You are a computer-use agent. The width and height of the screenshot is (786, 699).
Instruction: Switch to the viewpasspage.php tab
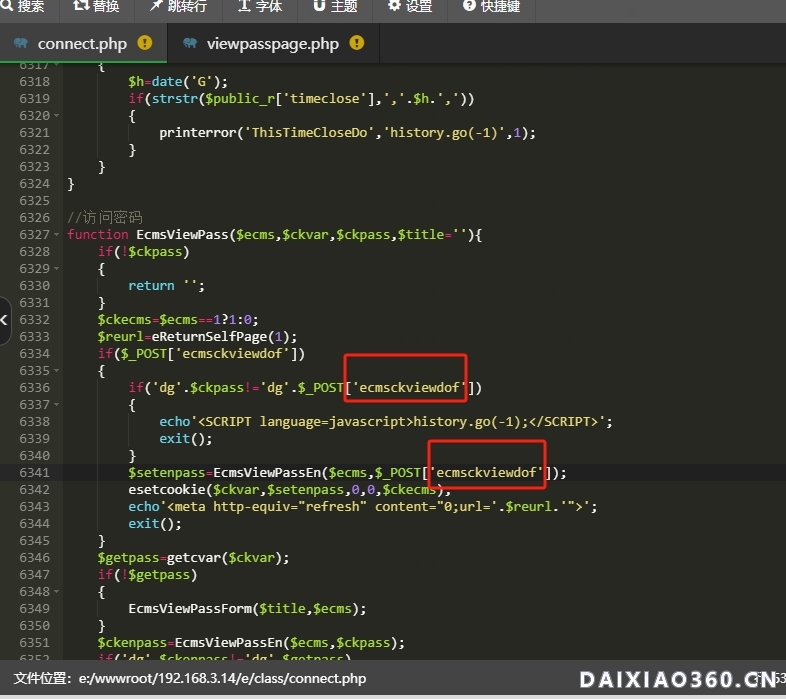click(x=272, y=44)
